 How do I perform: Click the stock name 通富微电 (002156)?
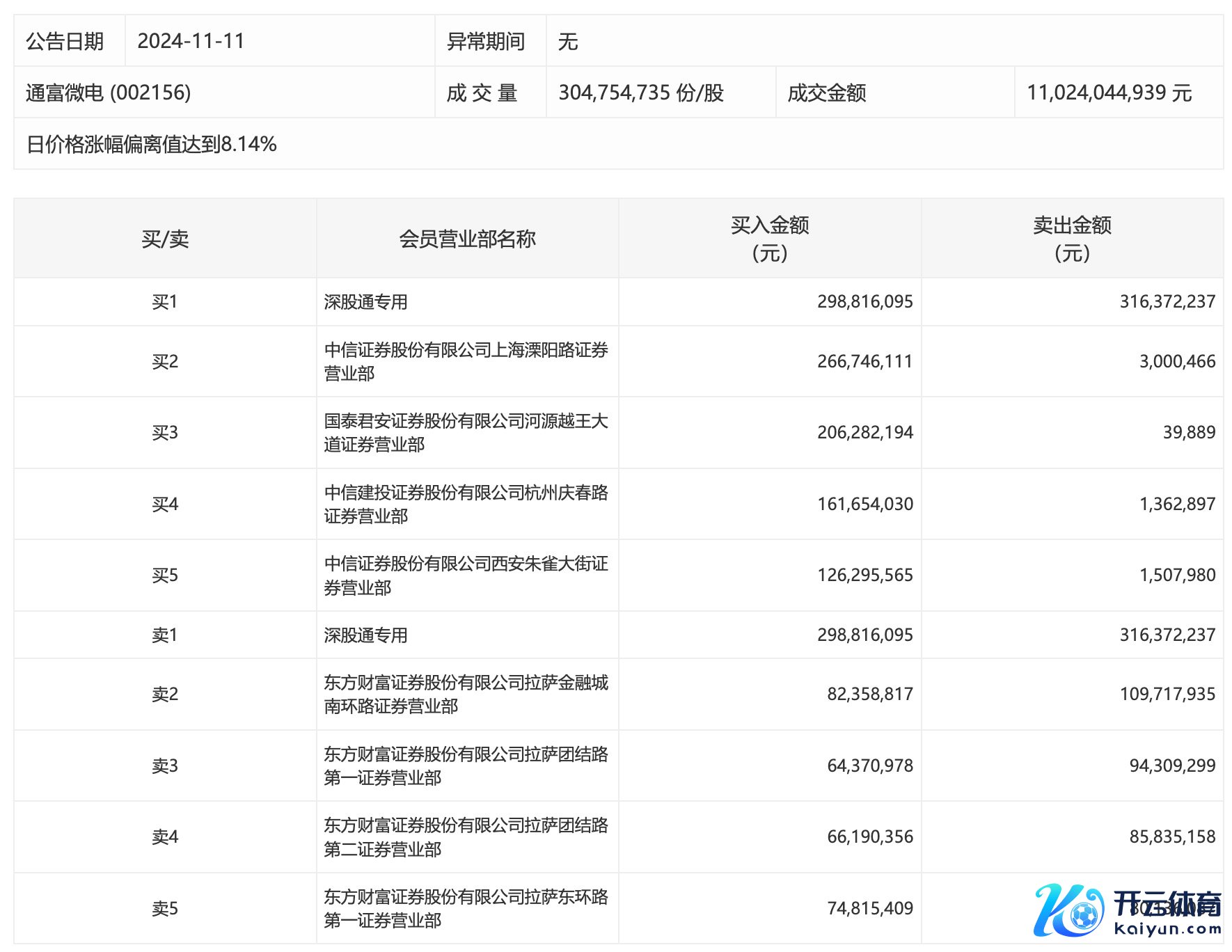click(x=109, y=93)
